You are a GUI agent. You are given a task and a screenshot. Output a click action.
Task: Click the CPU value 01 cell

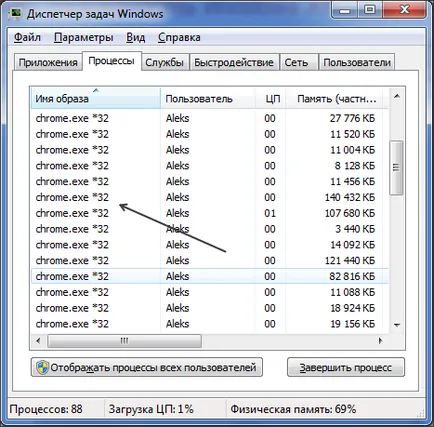pos(270,213)
